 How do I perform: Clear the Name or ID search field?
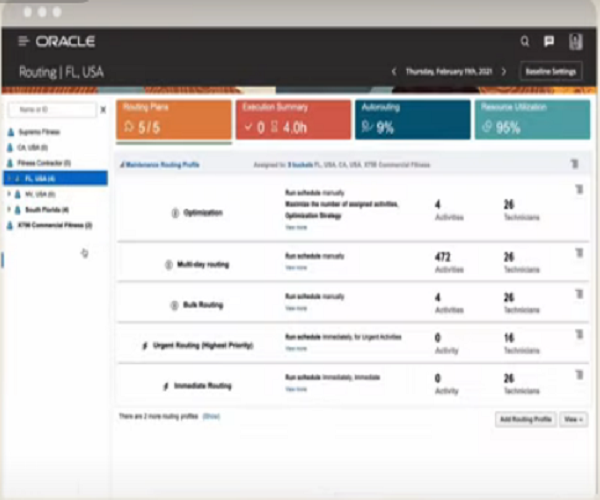click(x=103, y=110)
